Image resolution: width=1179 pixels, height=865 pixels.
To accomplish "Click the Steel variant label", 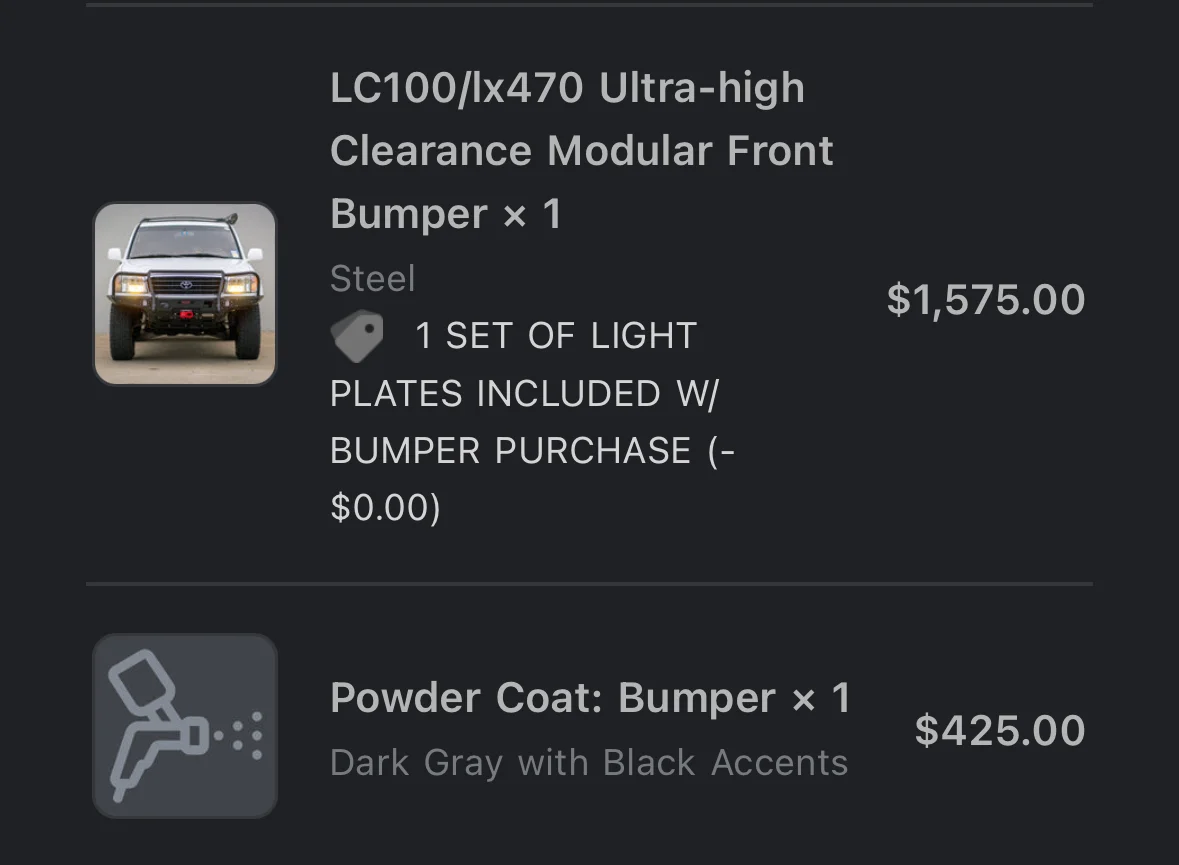I will tap(372, 279).
